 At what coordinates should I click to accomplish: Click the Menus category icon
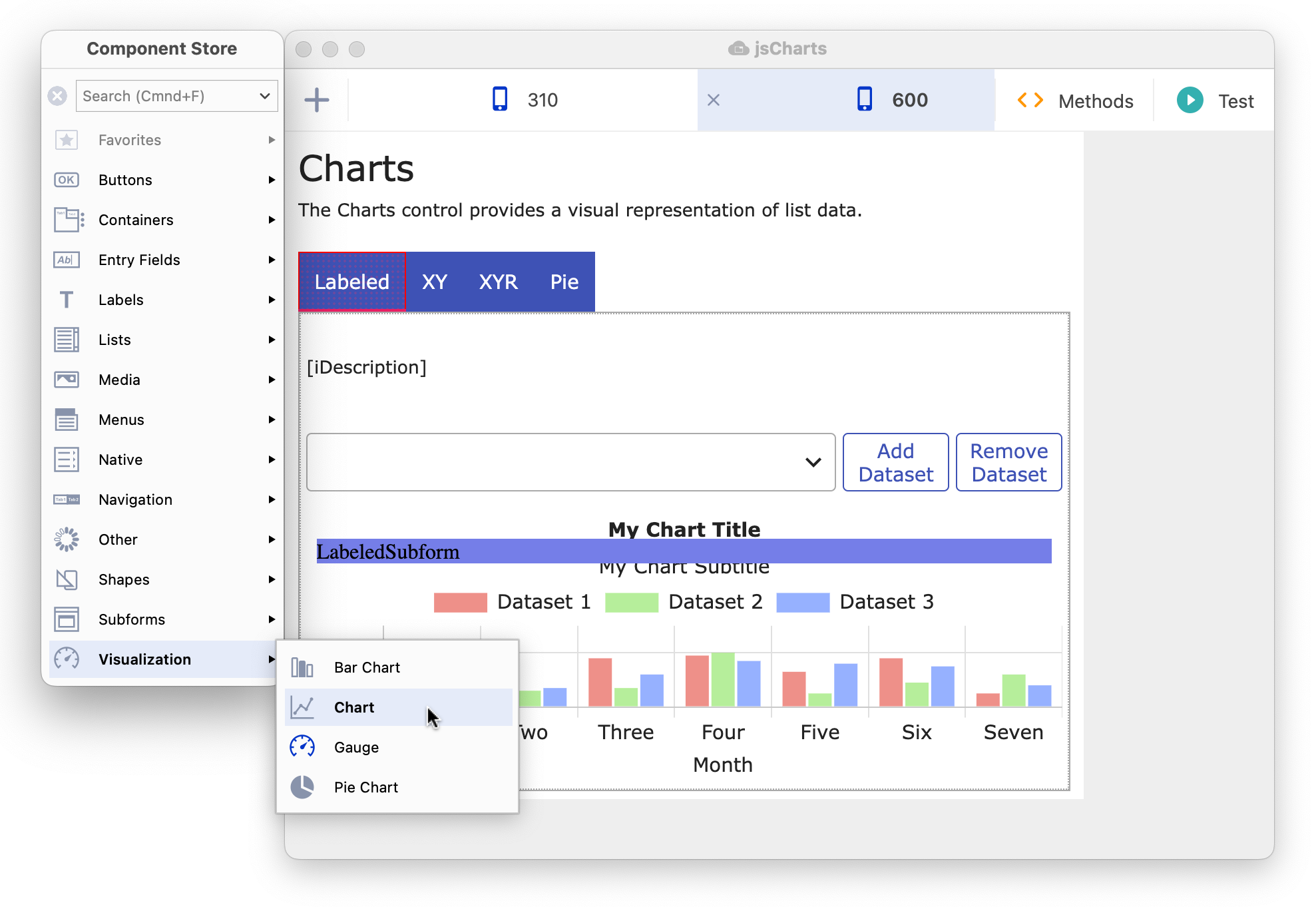coord(67,420)
